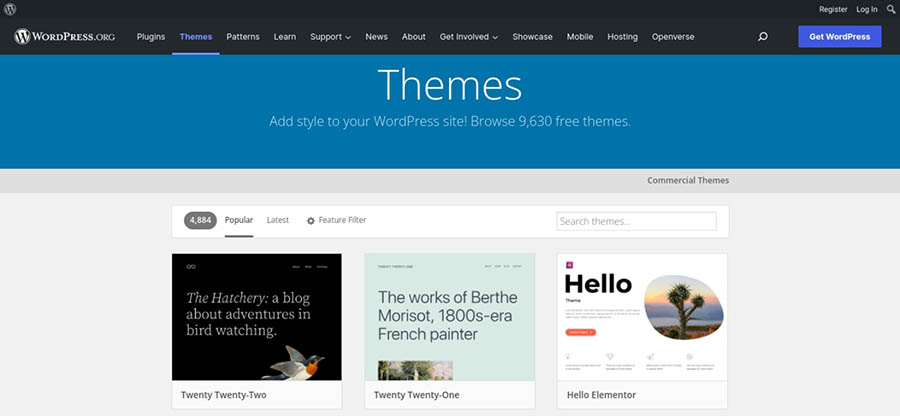Click the WordPress.org site logo
The width and height of the screenshot is (900, 416).
point(65,37)
